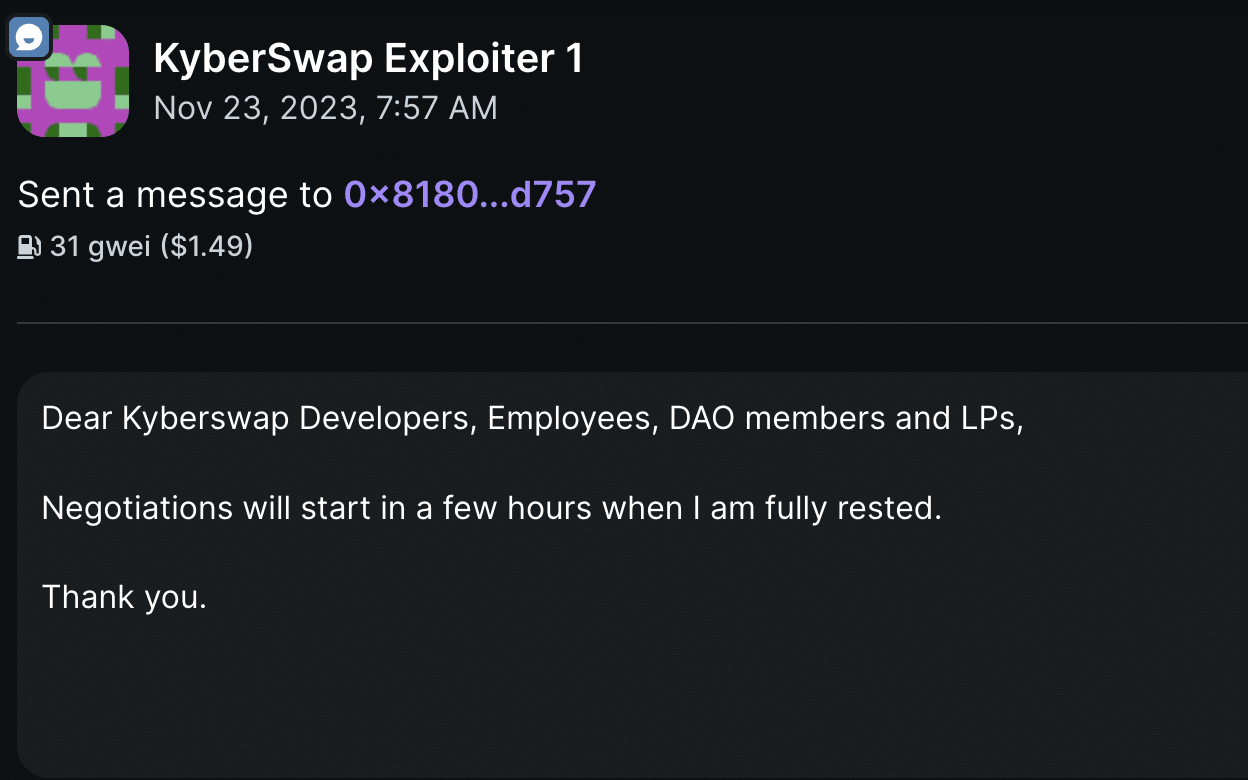Click the Thank you line in the message

123,596
